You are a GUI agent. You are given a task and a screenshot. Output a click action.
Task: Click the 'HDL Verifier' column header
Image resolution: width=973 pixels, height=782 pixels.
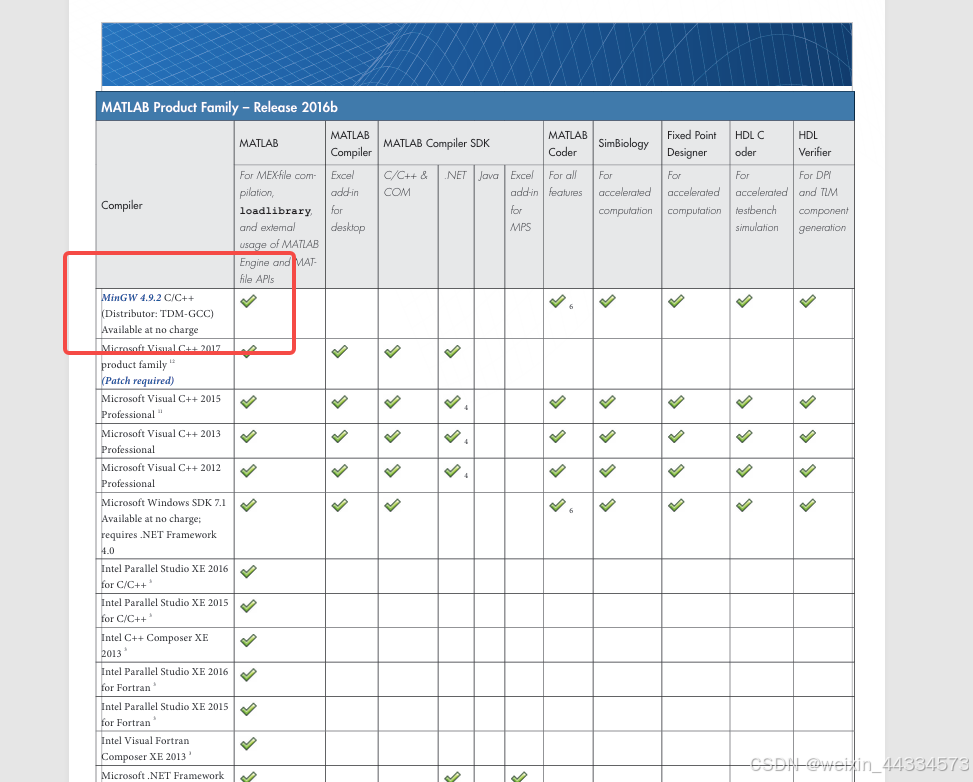(823, 143)
